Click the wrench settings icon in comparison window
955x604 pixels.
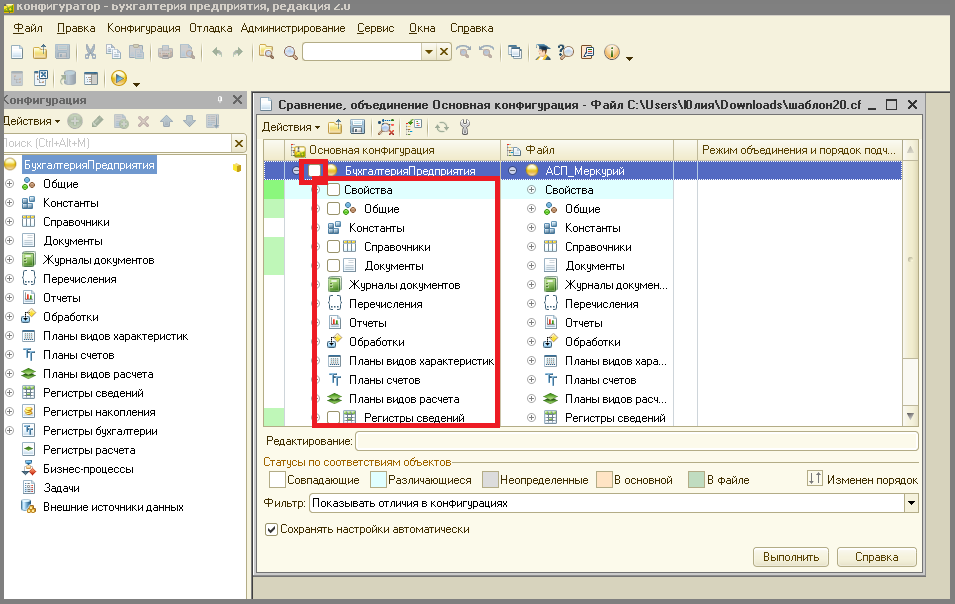(465, 127)
